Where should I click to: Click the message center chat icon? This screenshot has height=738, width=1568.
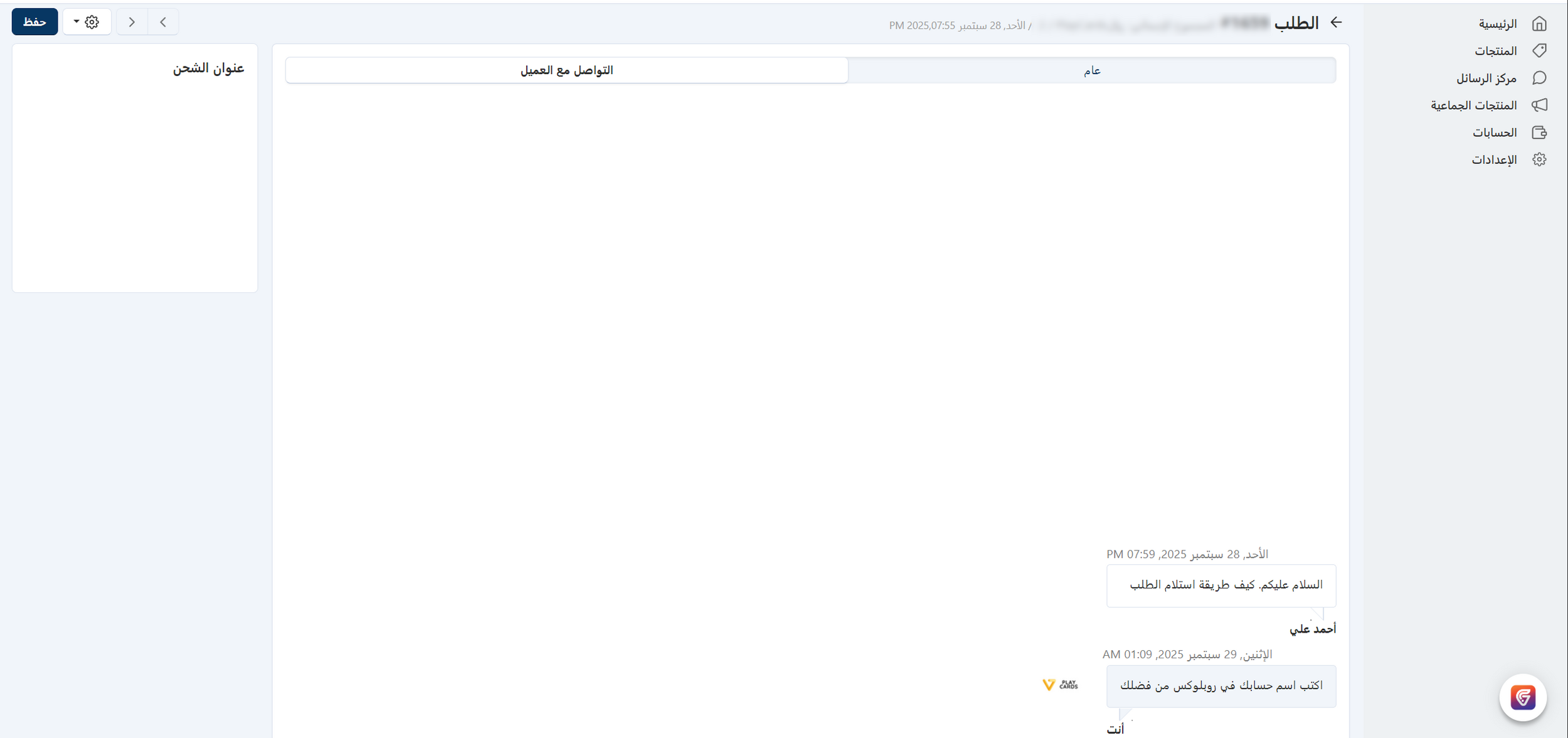click(x=1539, y=78)
